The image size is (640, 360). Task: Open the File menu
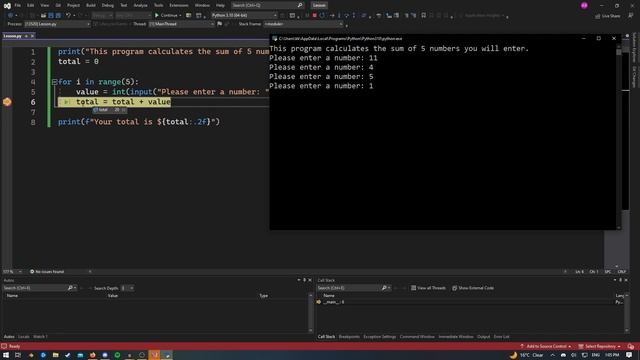pyautogui.click(x=18, y=5)
